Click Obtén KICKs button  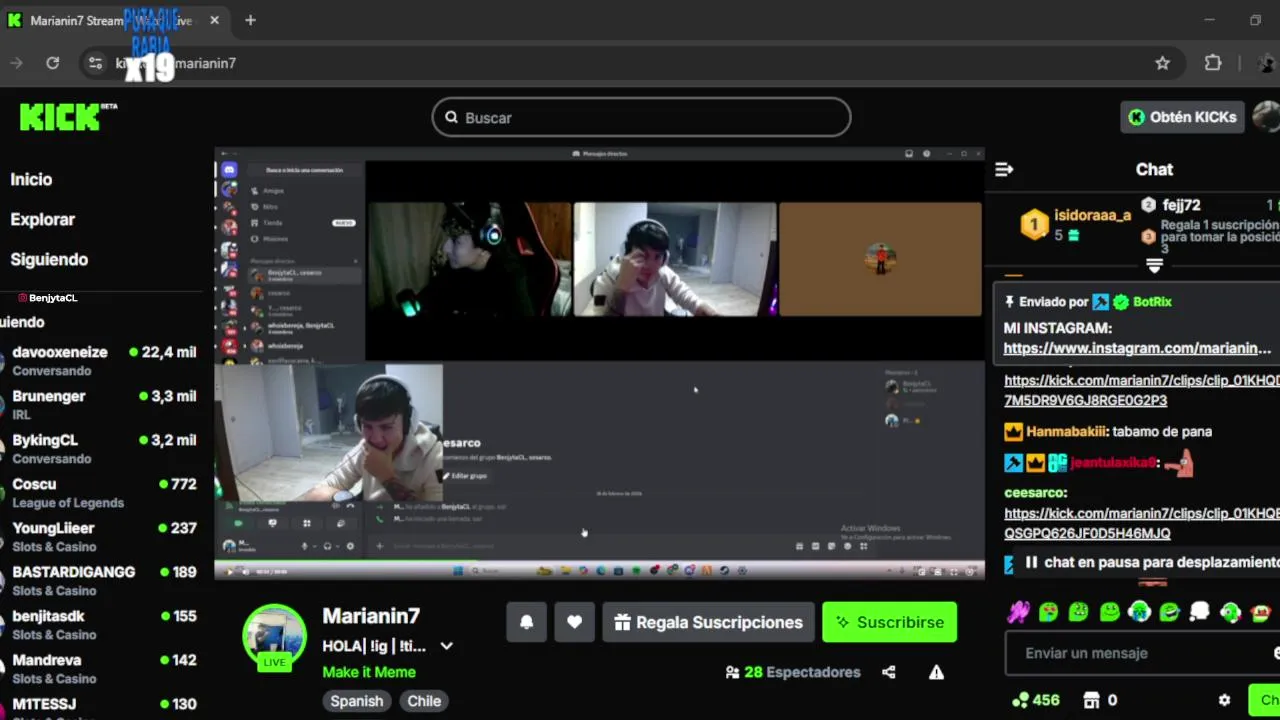tap(1182, 117)
